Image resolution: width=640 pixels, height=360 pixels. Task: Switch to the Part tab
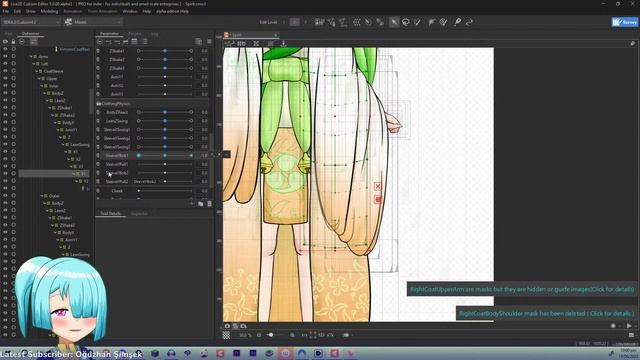tap(8, 34)
